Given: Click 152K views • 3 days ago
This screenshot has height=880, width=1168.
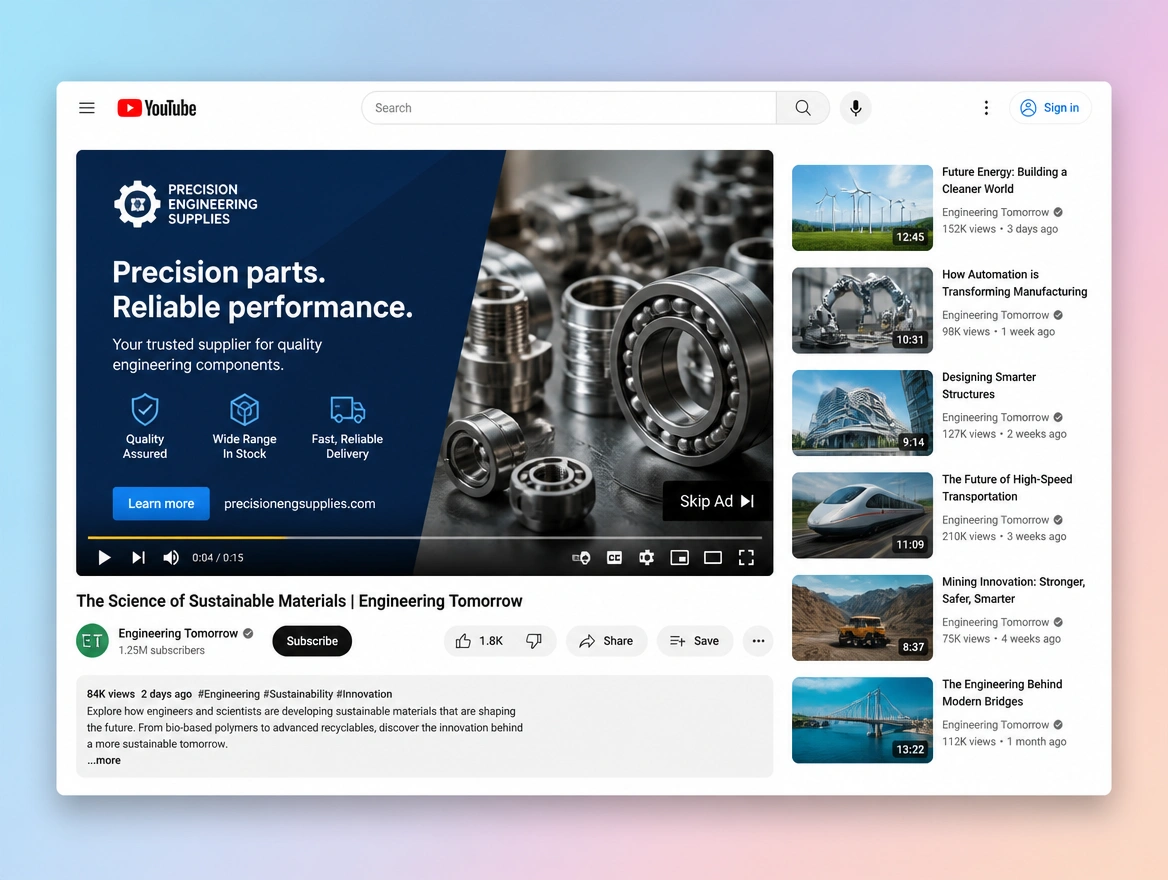Looking at the screenshot, I should pos(1000,229).
